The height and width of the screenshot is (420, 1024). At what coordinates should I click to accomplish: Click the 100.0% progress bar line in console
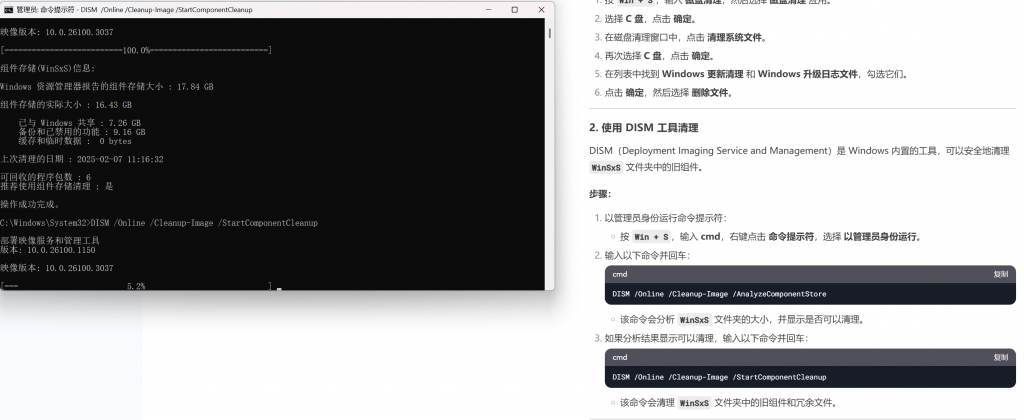(x=136, y=50)
